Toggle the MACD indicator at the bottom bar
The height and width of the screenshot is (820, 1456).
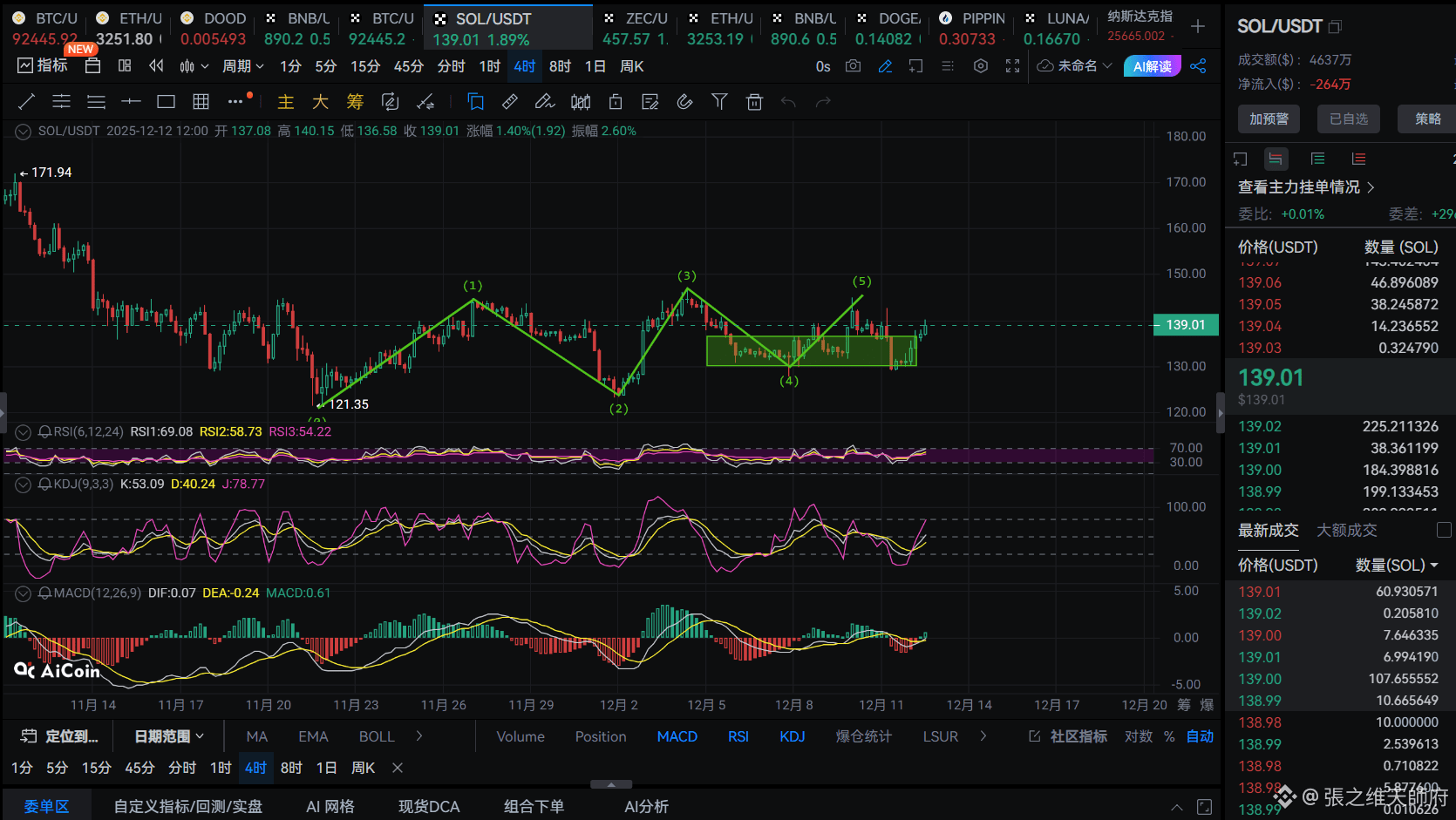click(x=677, y=736)
